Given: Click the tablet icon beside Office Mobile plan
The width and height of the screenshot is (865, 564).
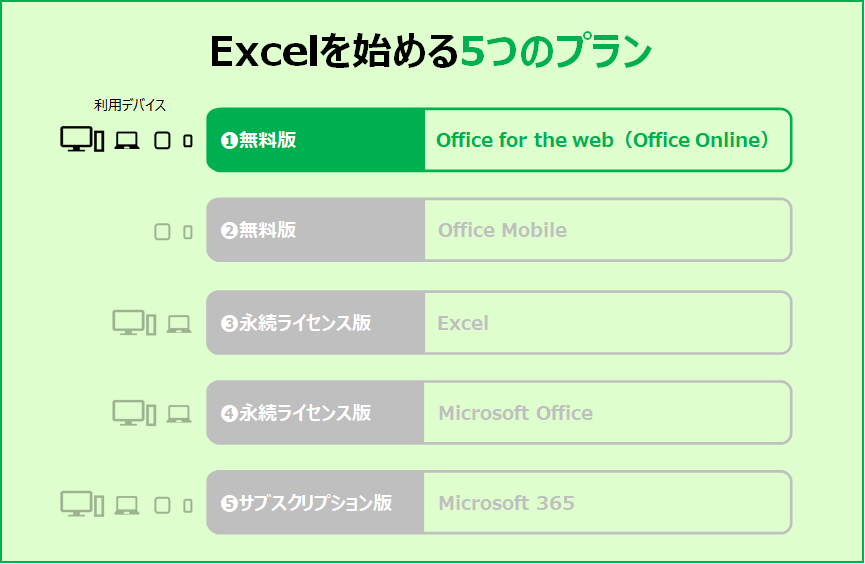Looking at the screenshot, I should tap(162, 232).
